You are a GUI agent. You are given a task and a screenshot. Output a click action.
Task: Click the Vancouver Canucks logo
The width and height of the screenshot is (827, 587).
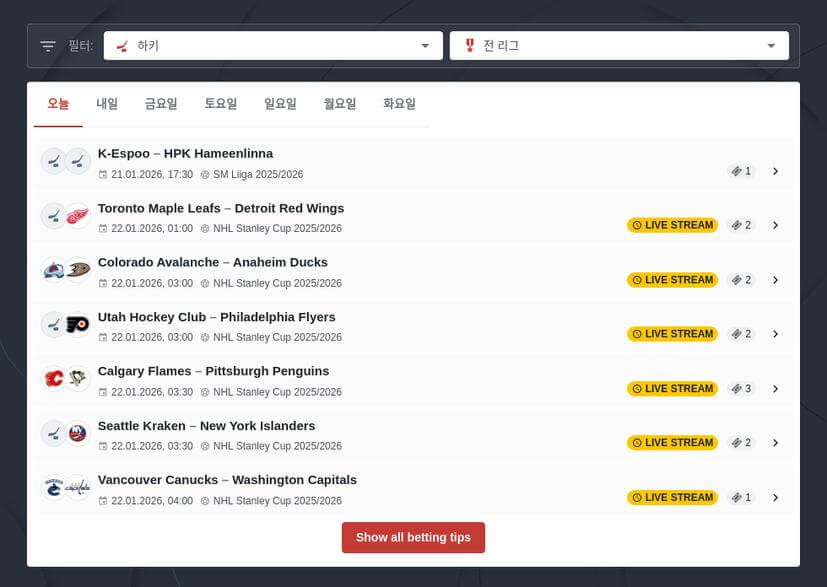tap(54, 488)
